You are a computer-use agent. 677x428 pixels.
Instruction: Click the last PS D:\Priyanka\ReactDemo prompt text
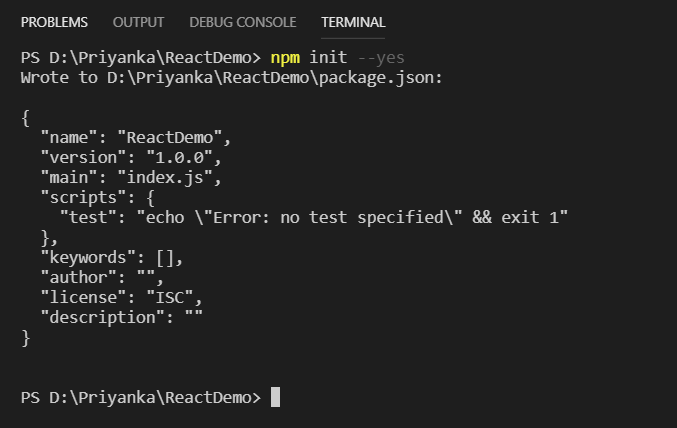(x=140, y=397)
